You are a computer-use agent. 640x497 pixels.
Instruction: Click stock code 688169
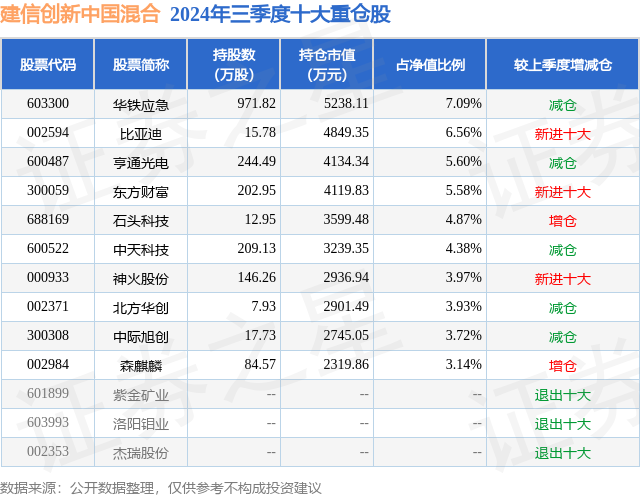(x=48, y=220)
